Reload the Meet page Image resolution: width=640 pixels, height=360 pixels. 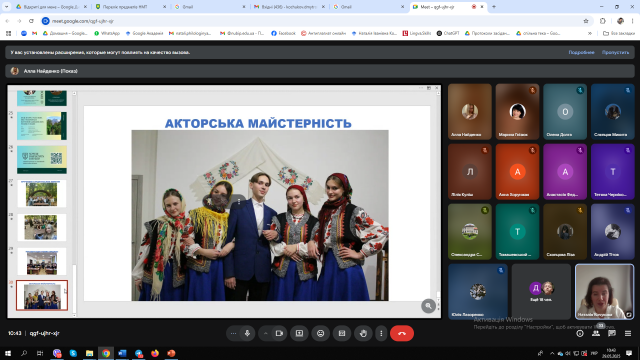(31, 21)
